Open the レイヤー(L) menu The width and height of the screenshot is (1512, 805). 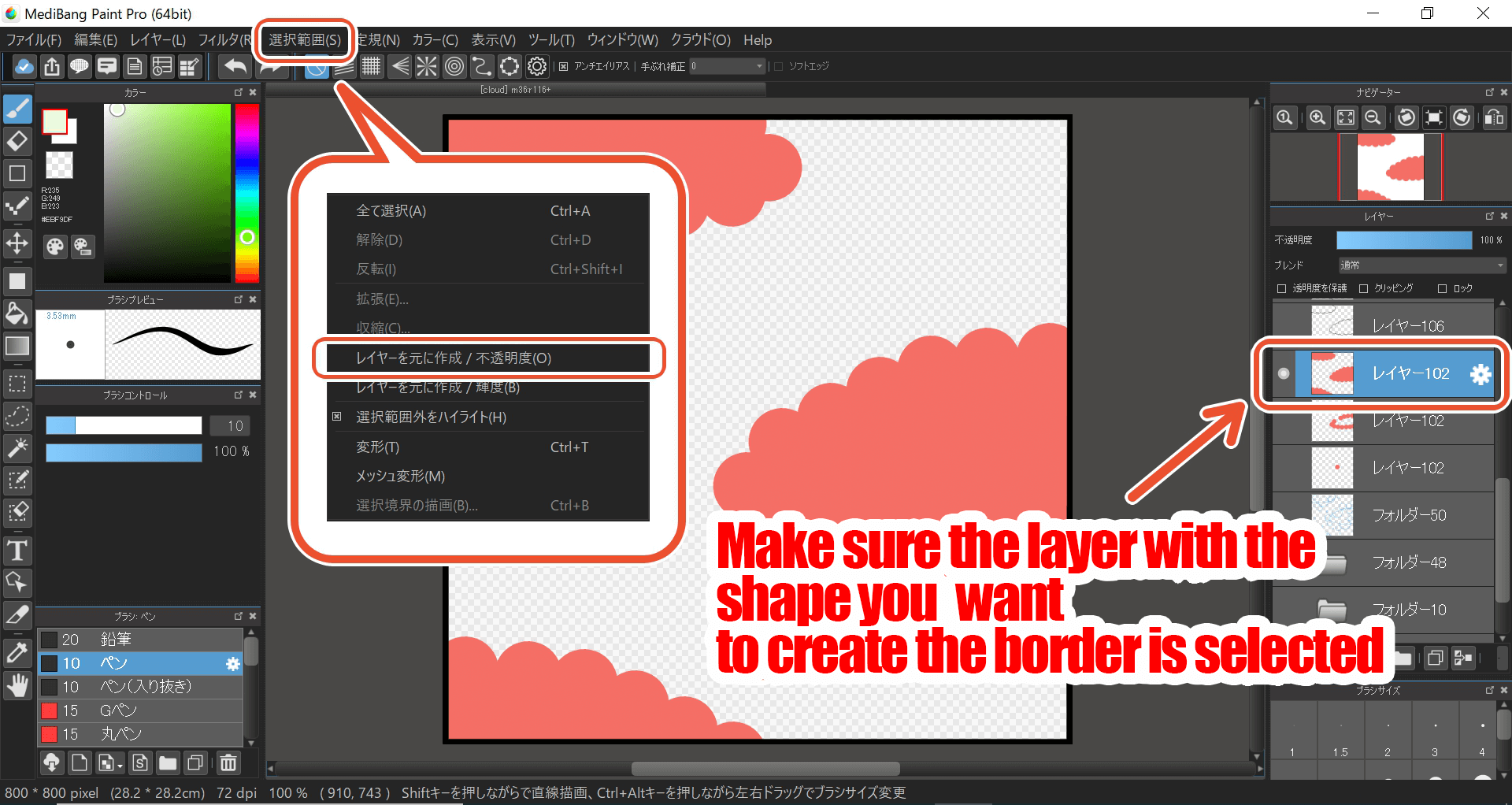coord(157,40)
